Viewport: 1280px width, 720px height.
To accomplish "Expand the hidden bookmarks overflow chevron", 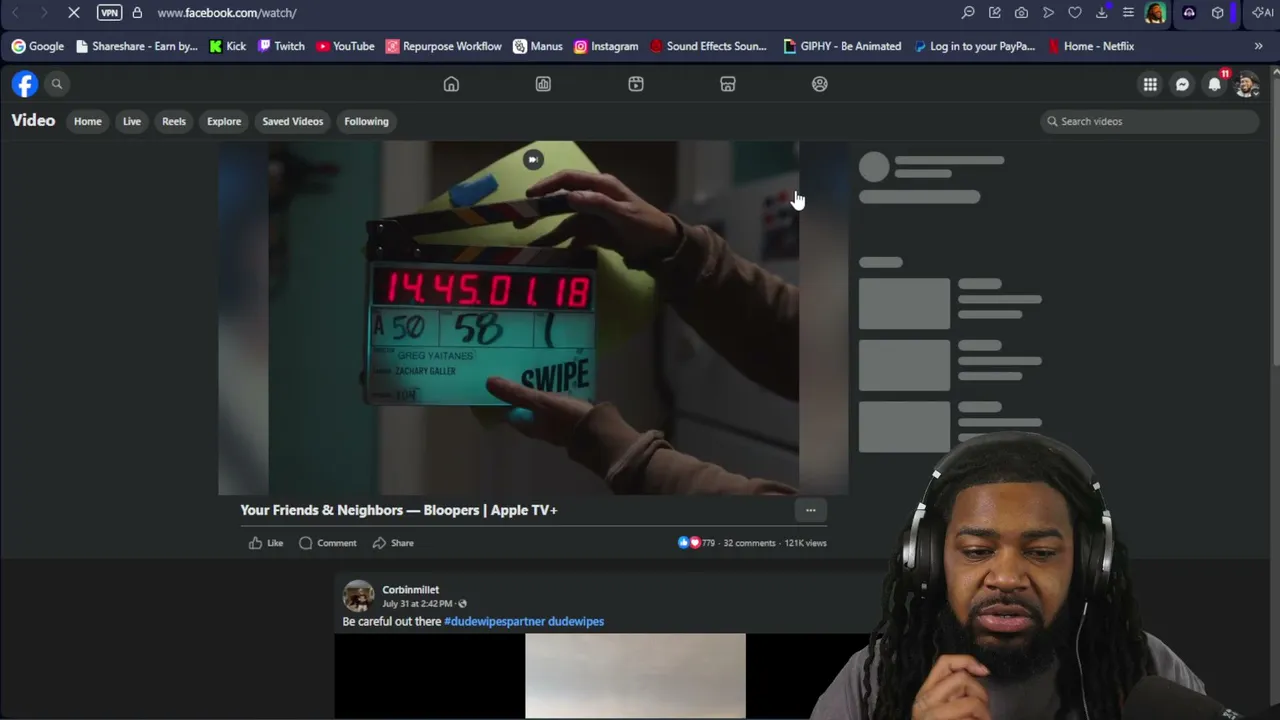I will [x=1258, y=46].
